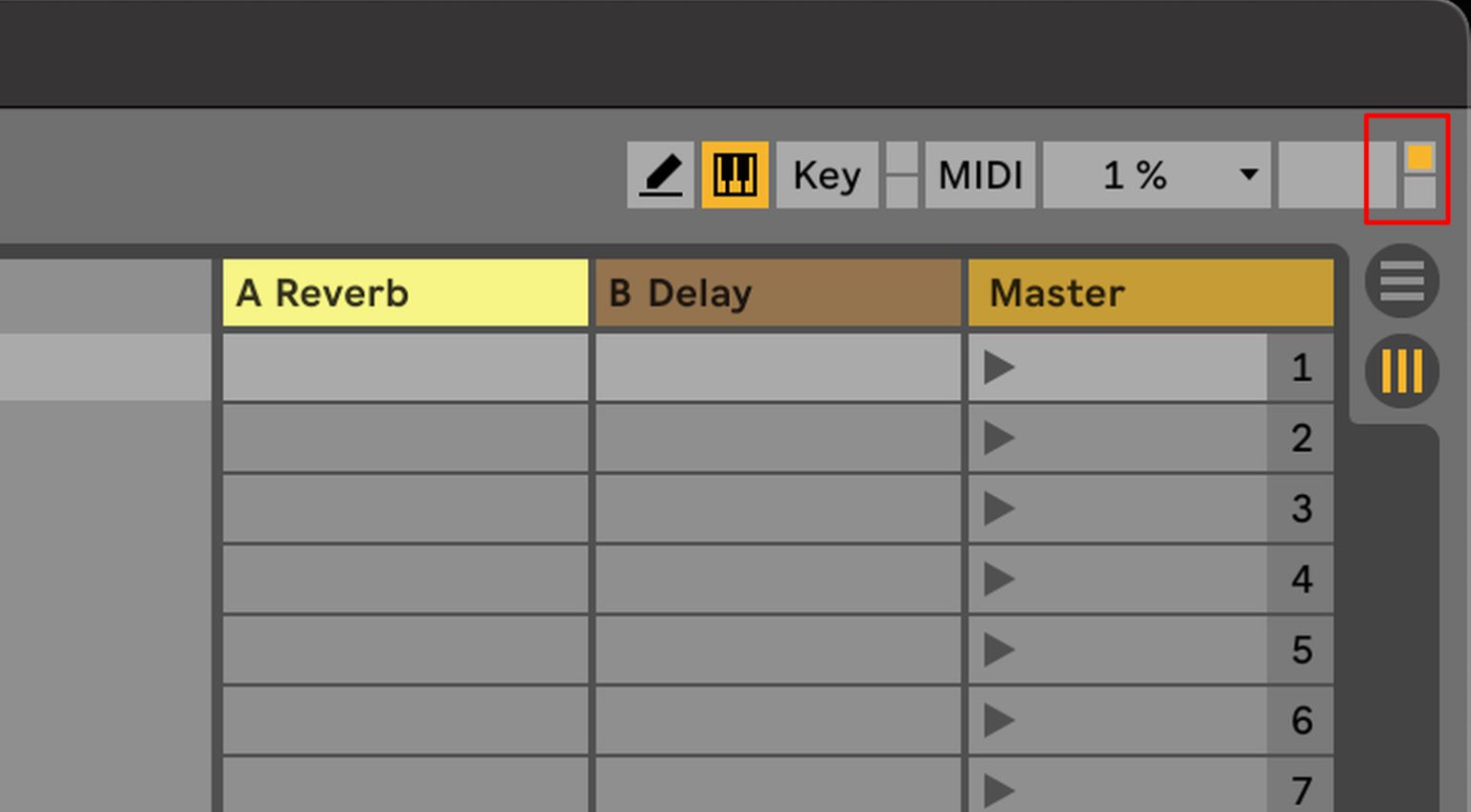Click the 1 % CPU load display
The width and height of the screenshot is (1471, 812).
[x=1135, y=173]
